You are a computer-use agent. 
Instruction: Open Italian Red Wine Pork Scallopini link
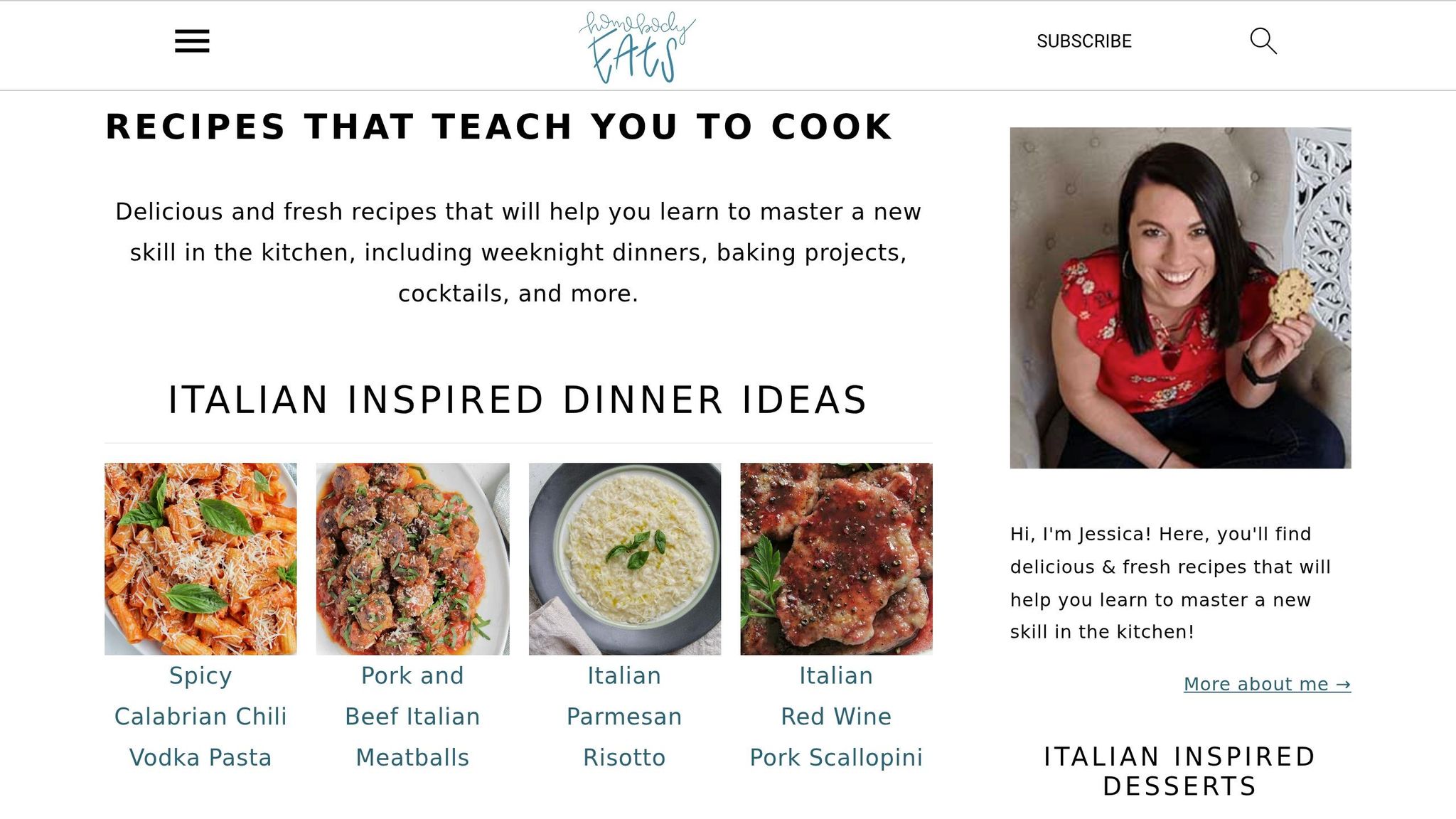[836, 717]
